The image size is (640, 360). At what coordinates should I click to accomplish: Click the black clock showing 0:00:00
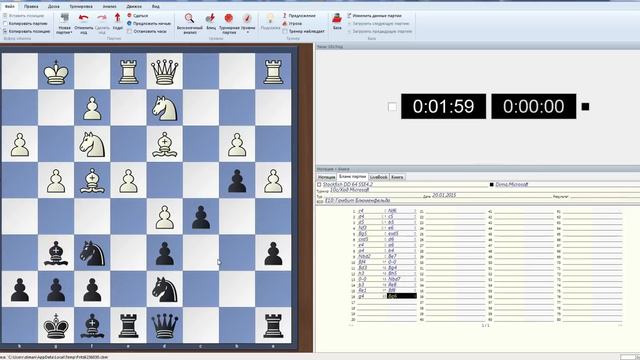point(533,107)
